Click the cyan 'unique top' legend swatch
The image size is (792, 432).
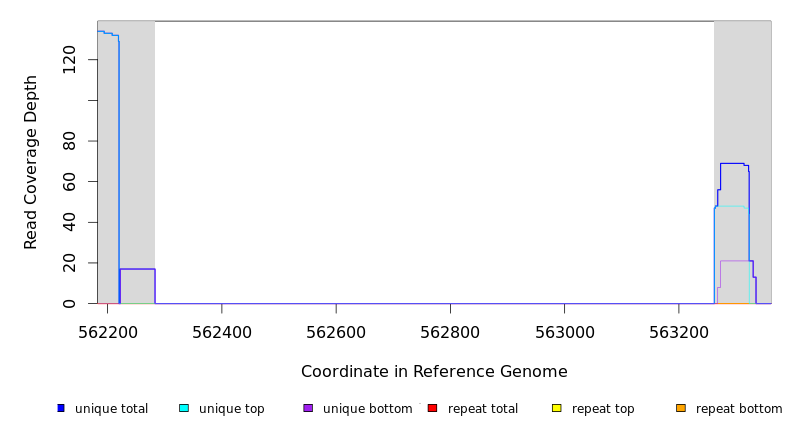click(x=184, y=408)
